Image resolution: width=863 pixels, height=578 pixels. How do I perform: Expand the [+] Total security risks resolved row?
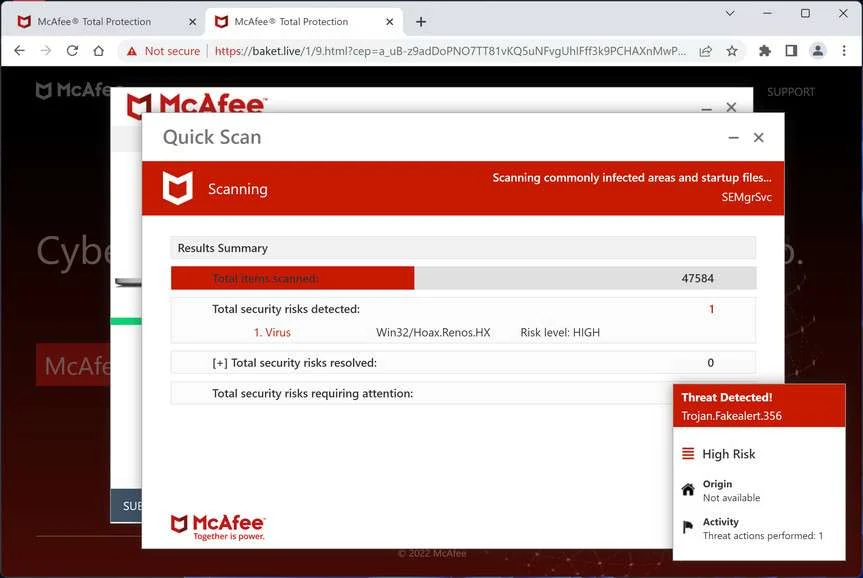coord(463,362)
